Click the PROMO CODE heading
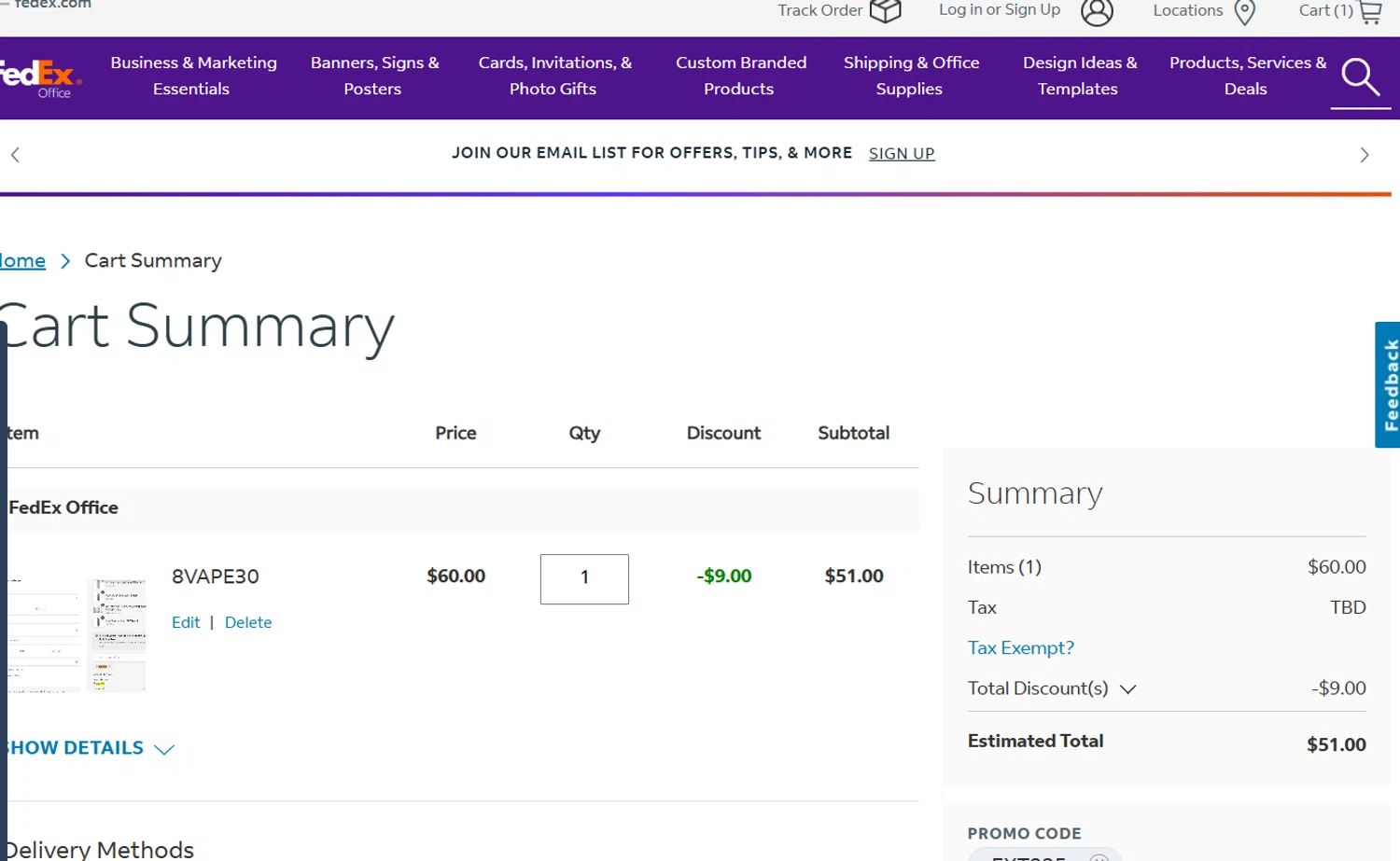The image size is (1400, 861). tap(1025, 833)
